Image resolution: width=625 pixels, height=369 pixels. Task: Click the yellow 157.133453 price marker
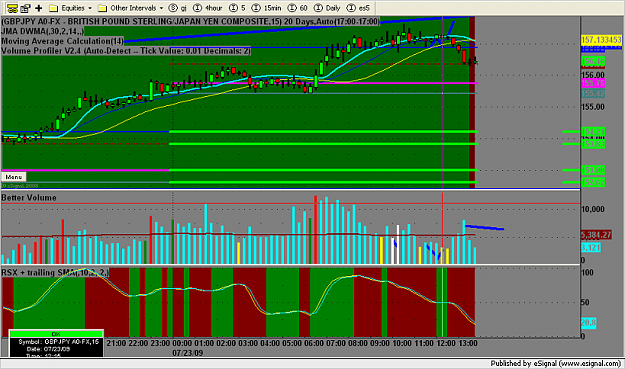tap(601, 40)
